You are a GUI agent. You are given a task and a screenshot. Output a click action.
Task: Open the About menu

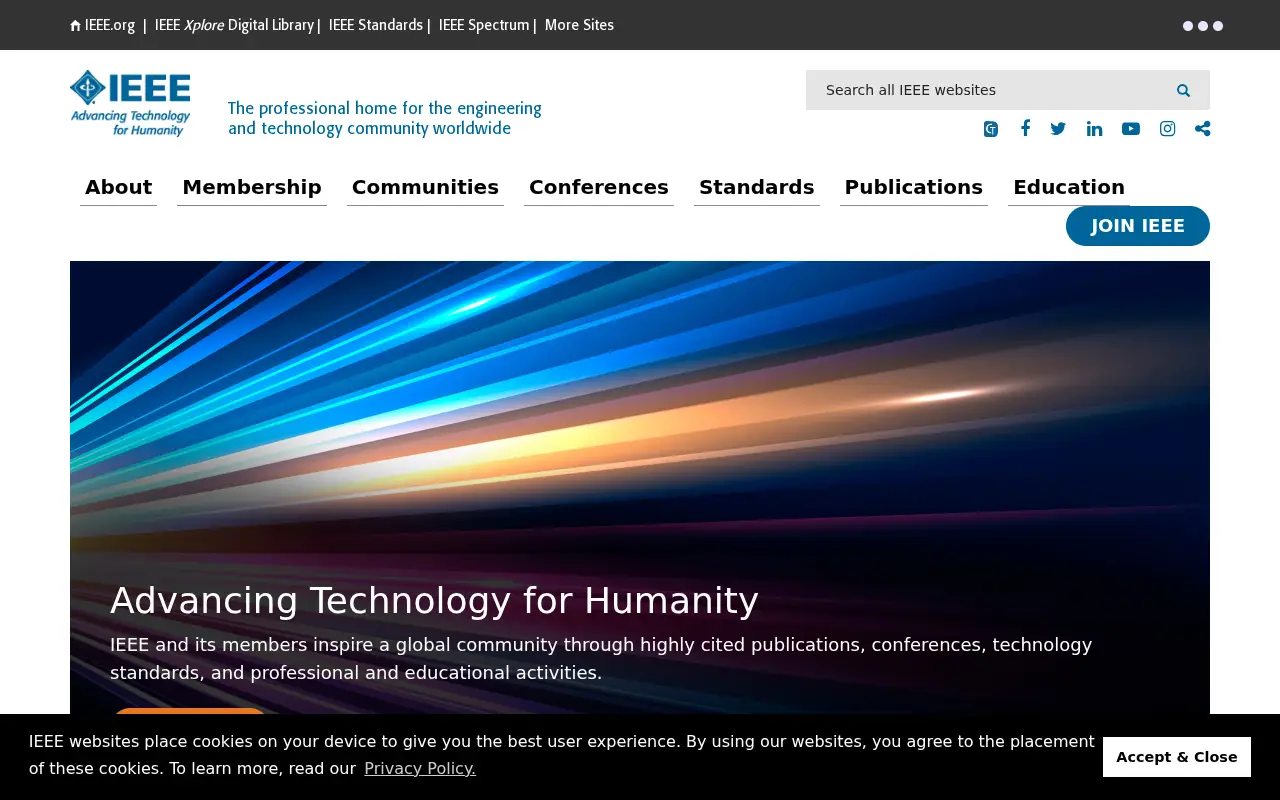point(118,187)
